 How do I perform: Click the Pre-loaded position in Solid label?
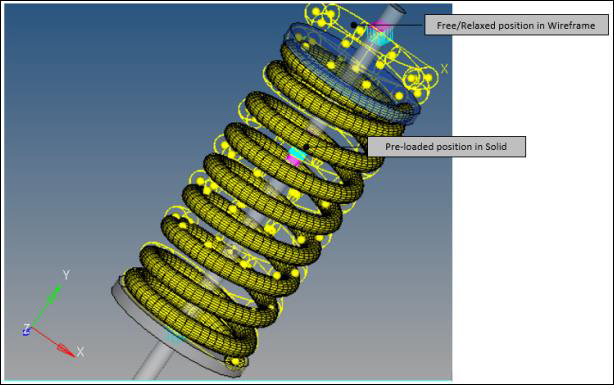446,146
